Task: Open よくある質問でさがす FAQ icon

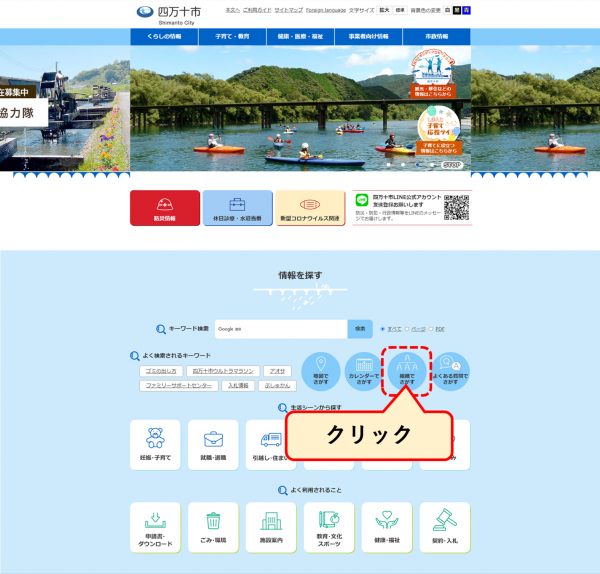Action: pyautogui.click(x=451, y=369)
